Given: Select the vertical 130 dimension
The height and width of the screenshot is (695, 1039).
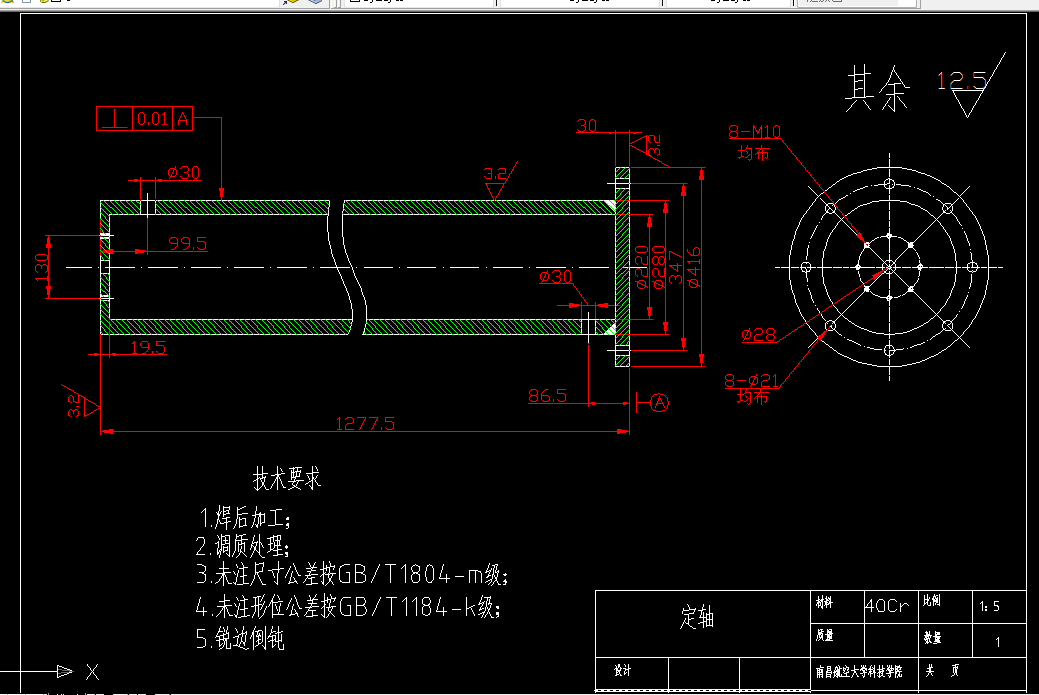Looking at the screenshot, I should (x=42, y=267).
